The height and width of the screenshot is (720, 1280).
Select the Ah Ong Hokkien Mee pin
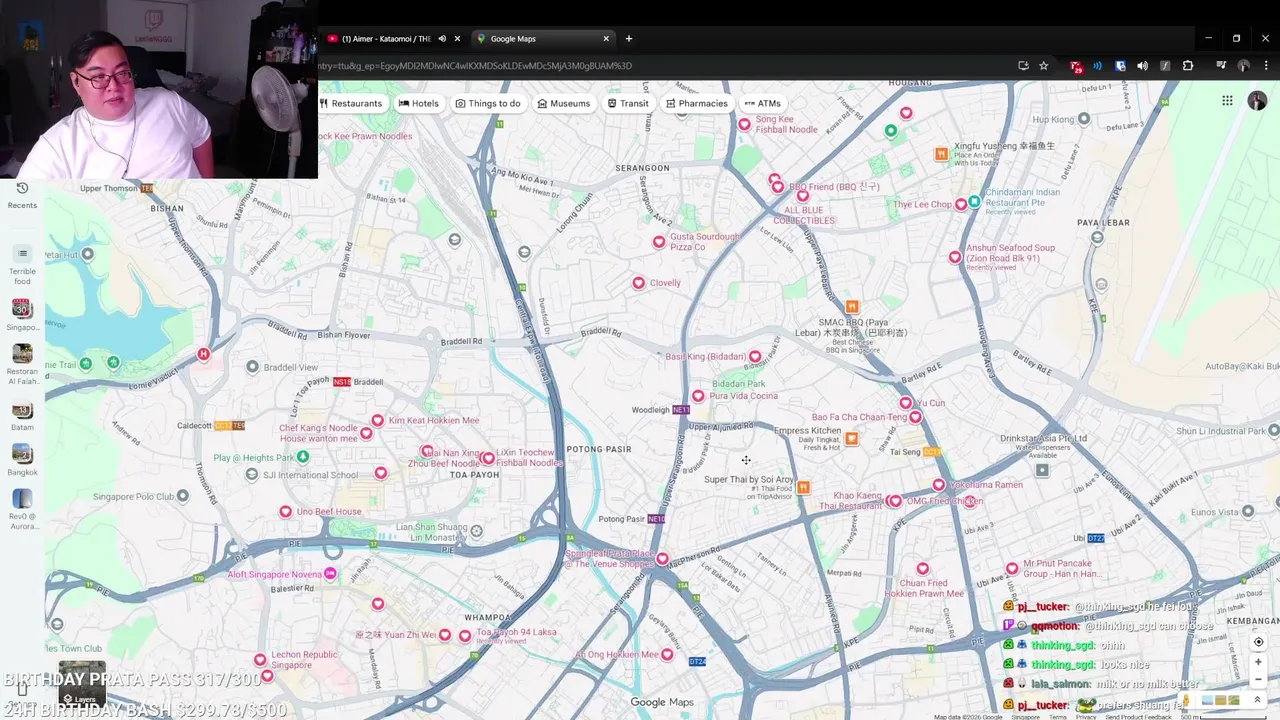pyautogui.click(x=667, y=655)
